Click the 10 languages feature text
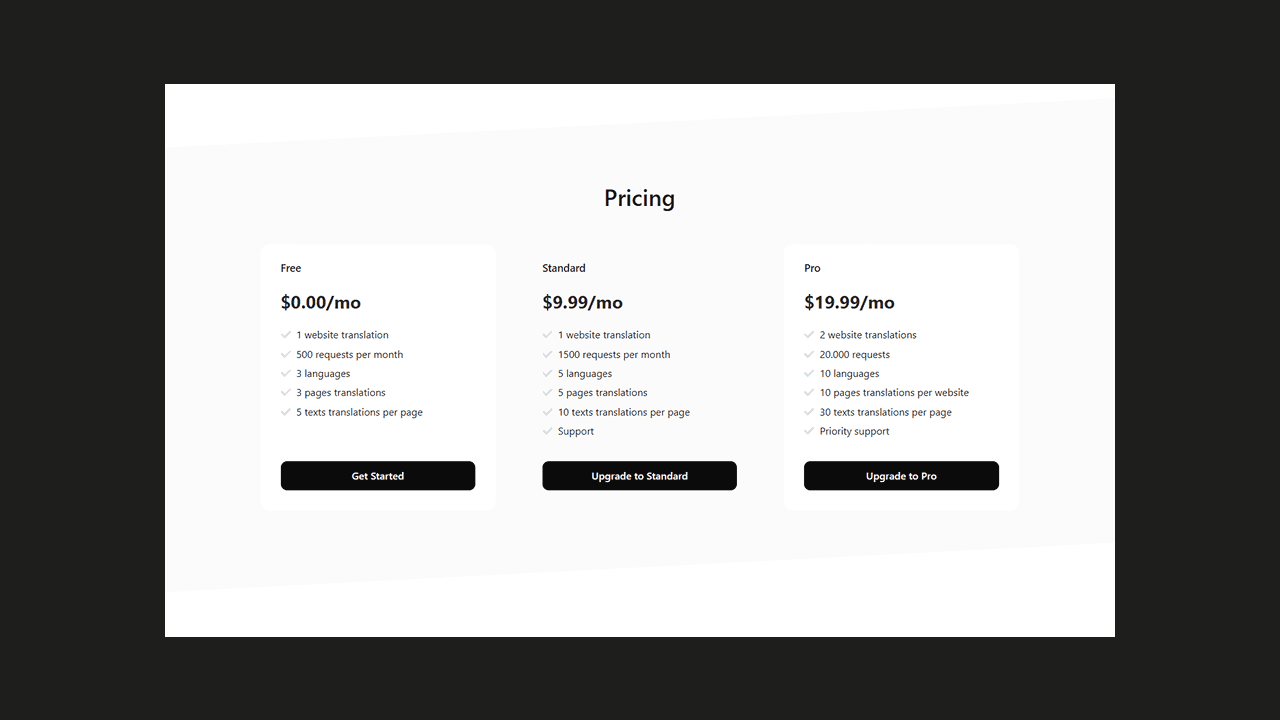 [x=849, y=373]
